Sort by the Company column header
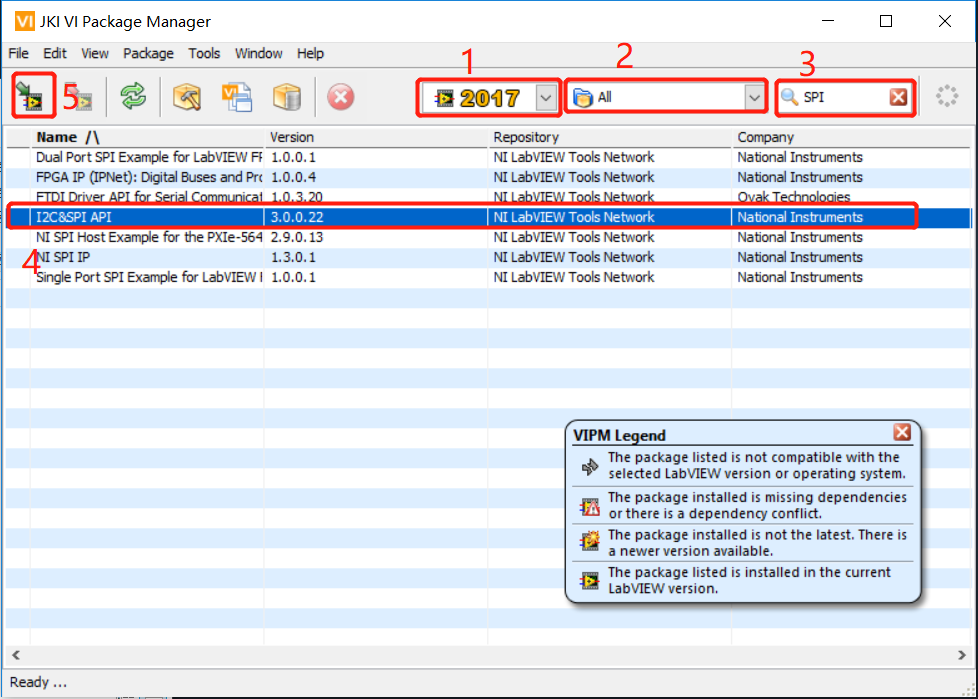The height and width of the screenshot is (699, 978). coord(851,137)
